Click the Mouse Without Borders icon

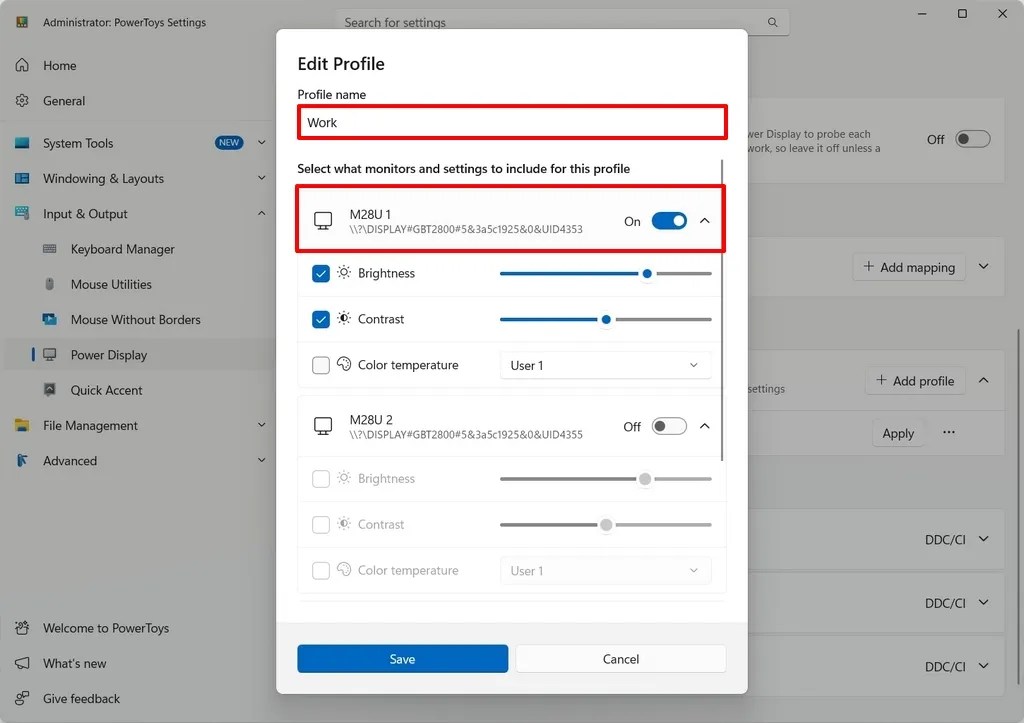(50, 319)
